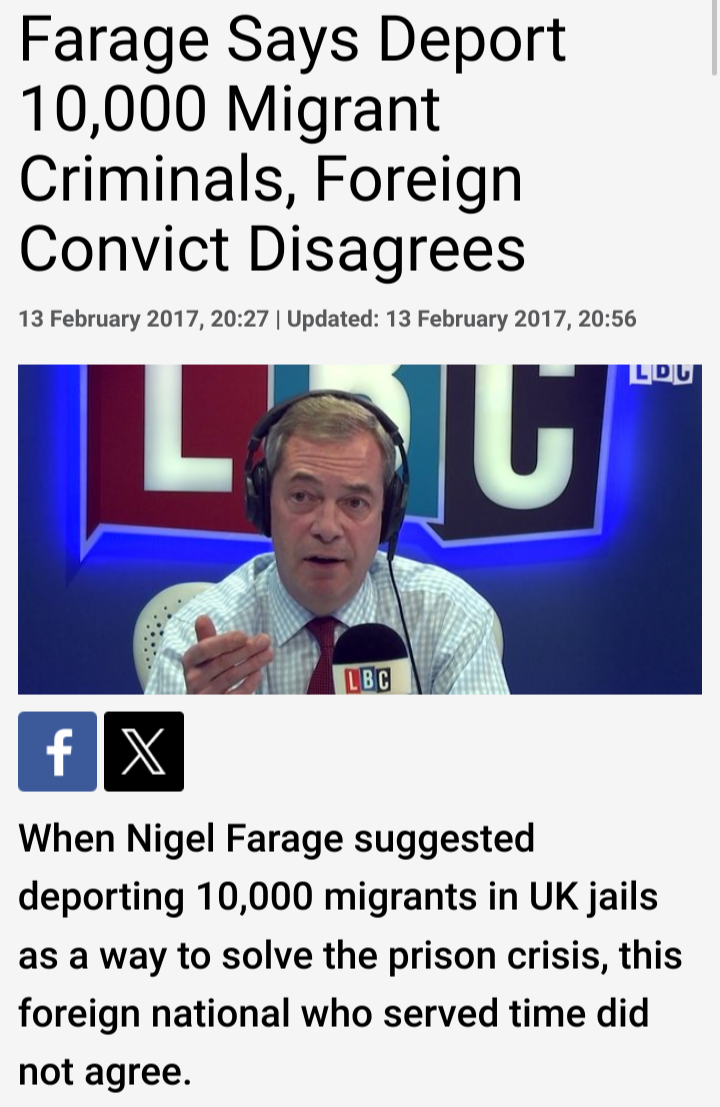
Task: Click the presenter's raised hand in image
Action: coord(224,653)
